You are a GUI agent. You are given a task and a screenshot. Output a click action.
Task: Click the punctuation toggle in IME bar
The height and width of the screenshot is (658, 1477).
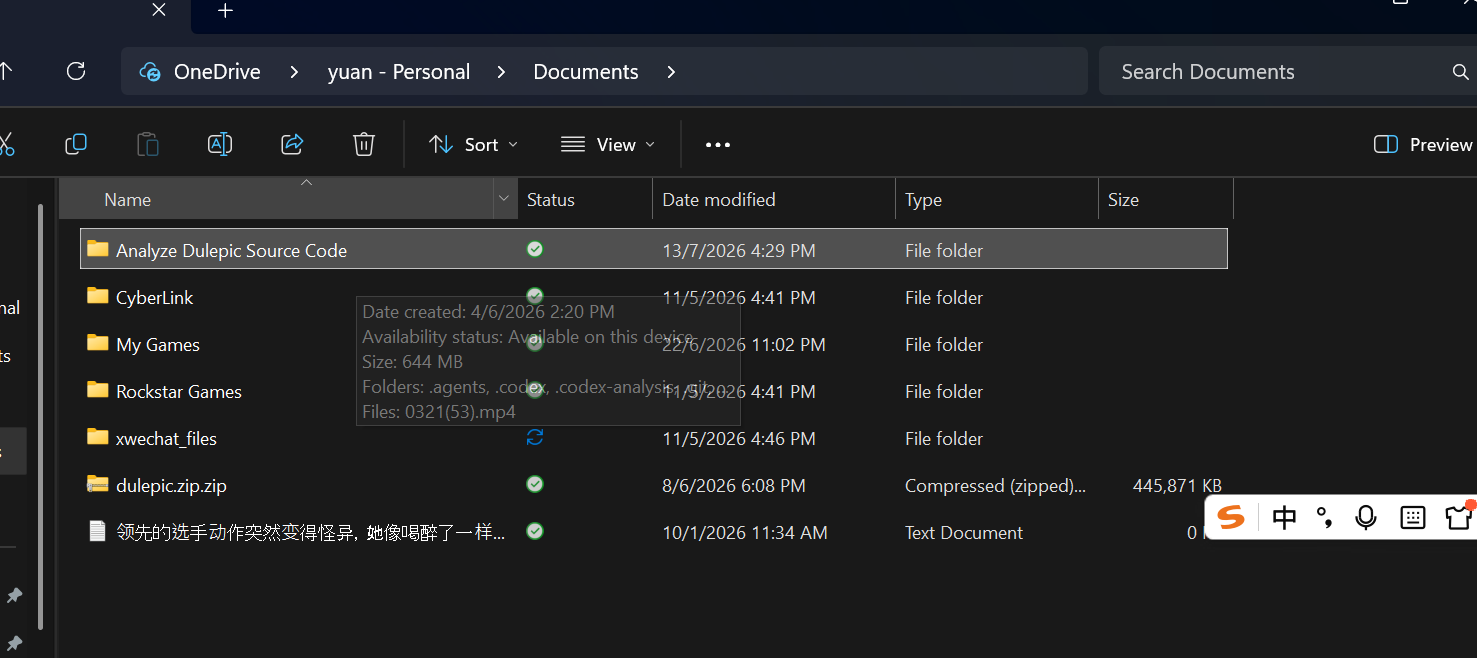pos(1324,517)
